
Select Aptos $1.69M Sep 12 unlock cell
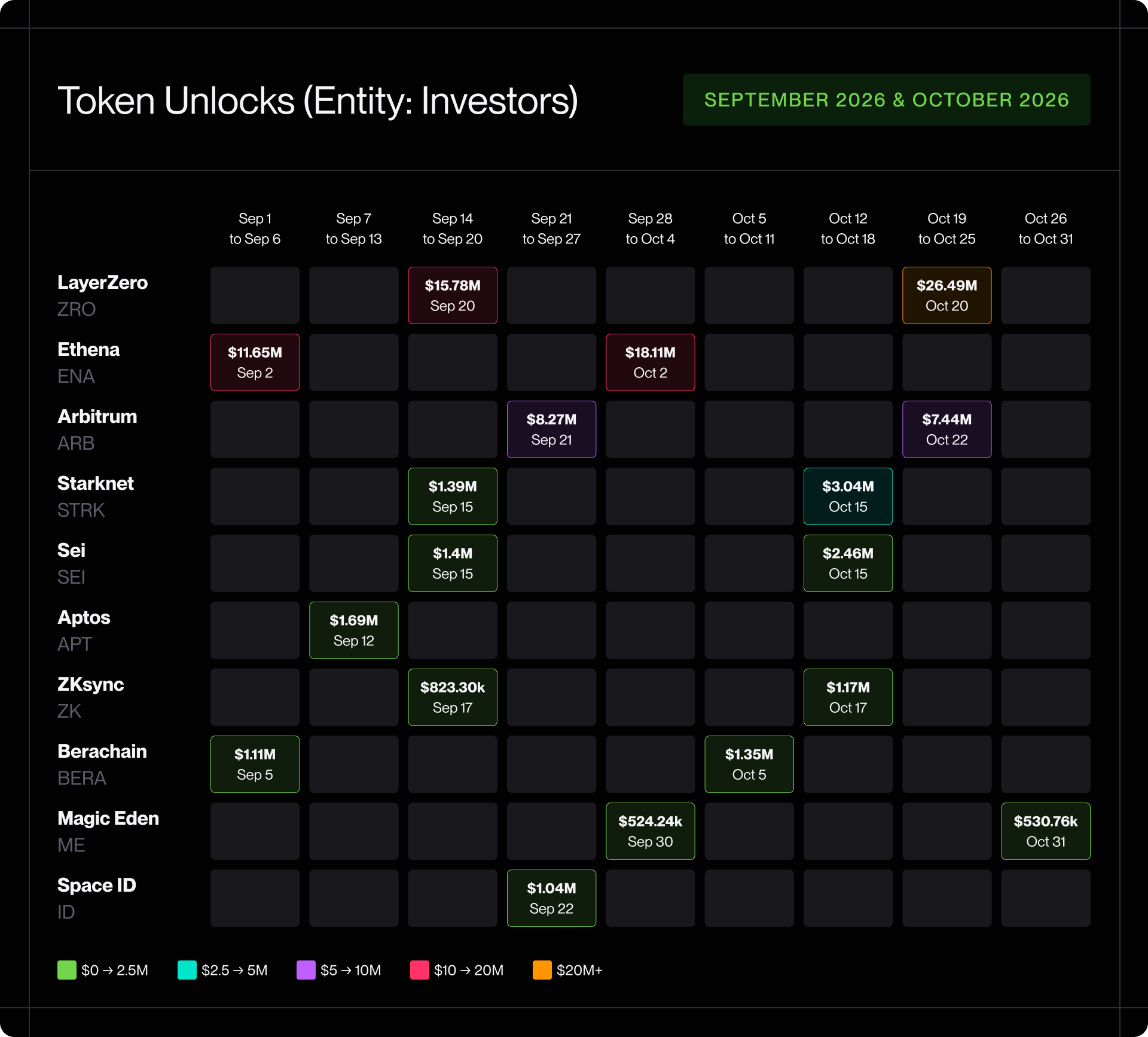click(354, 630)
